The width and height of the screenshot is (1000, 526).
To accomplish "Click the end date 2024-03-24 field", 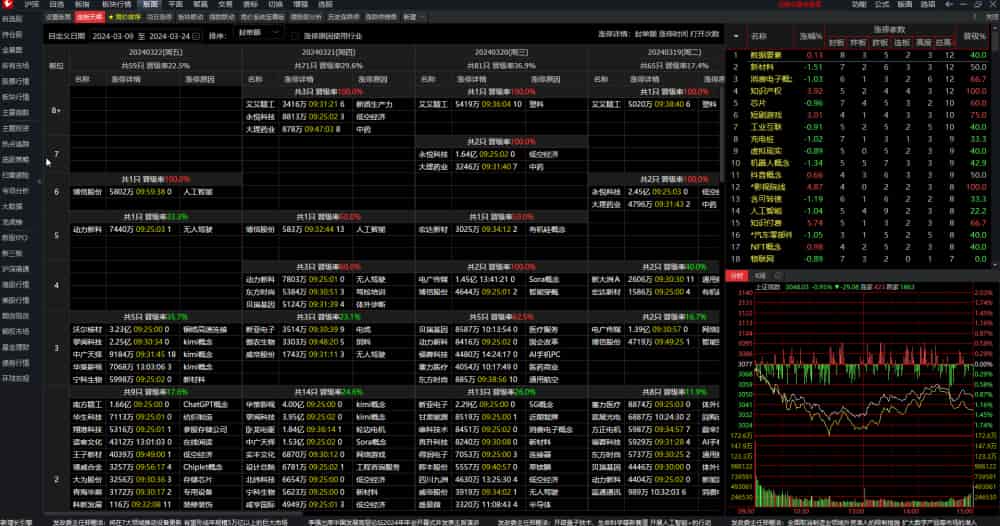I will point(170,36).
